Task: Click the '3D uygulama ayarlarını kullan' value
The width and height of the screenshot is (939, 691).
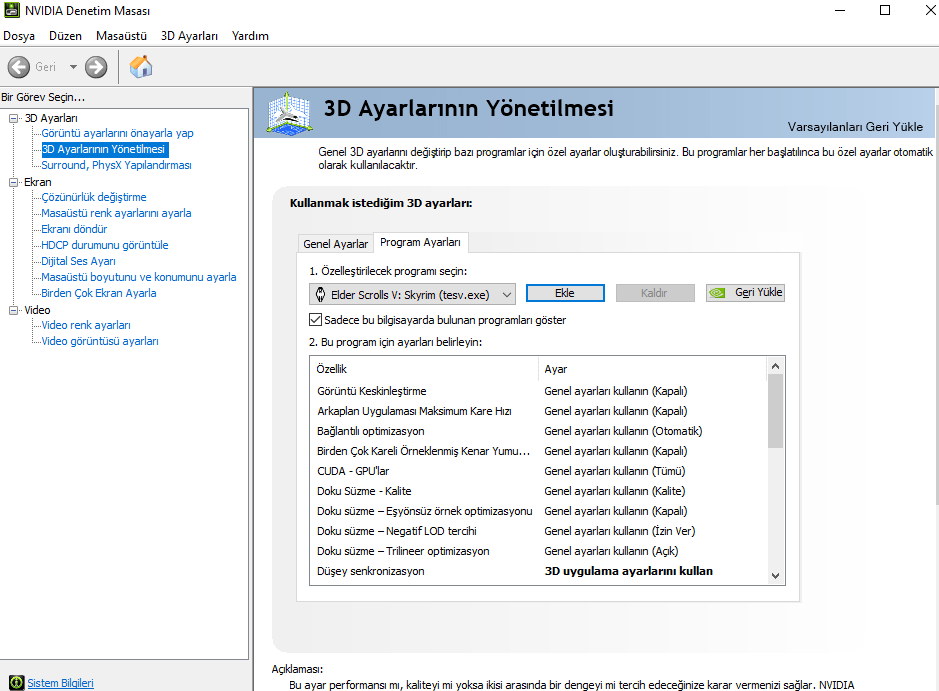Action: click(x=629, y=571)
